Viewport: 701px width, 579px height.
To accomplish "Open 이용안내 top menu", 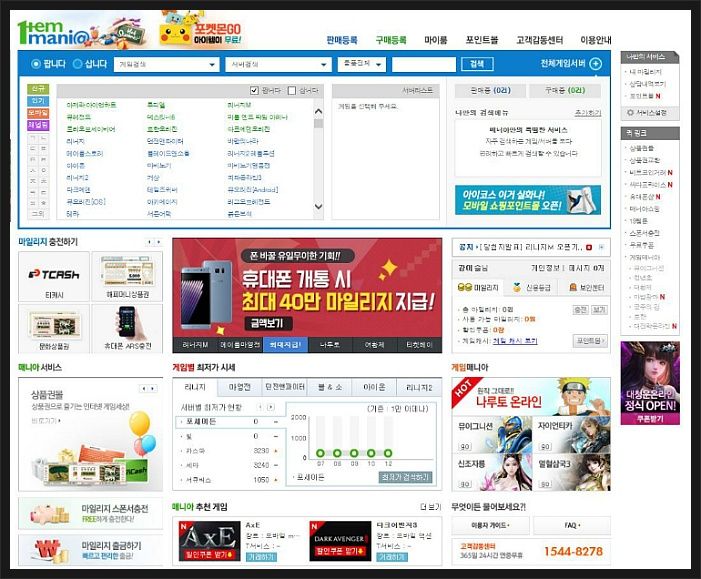I will coord(596,40).
